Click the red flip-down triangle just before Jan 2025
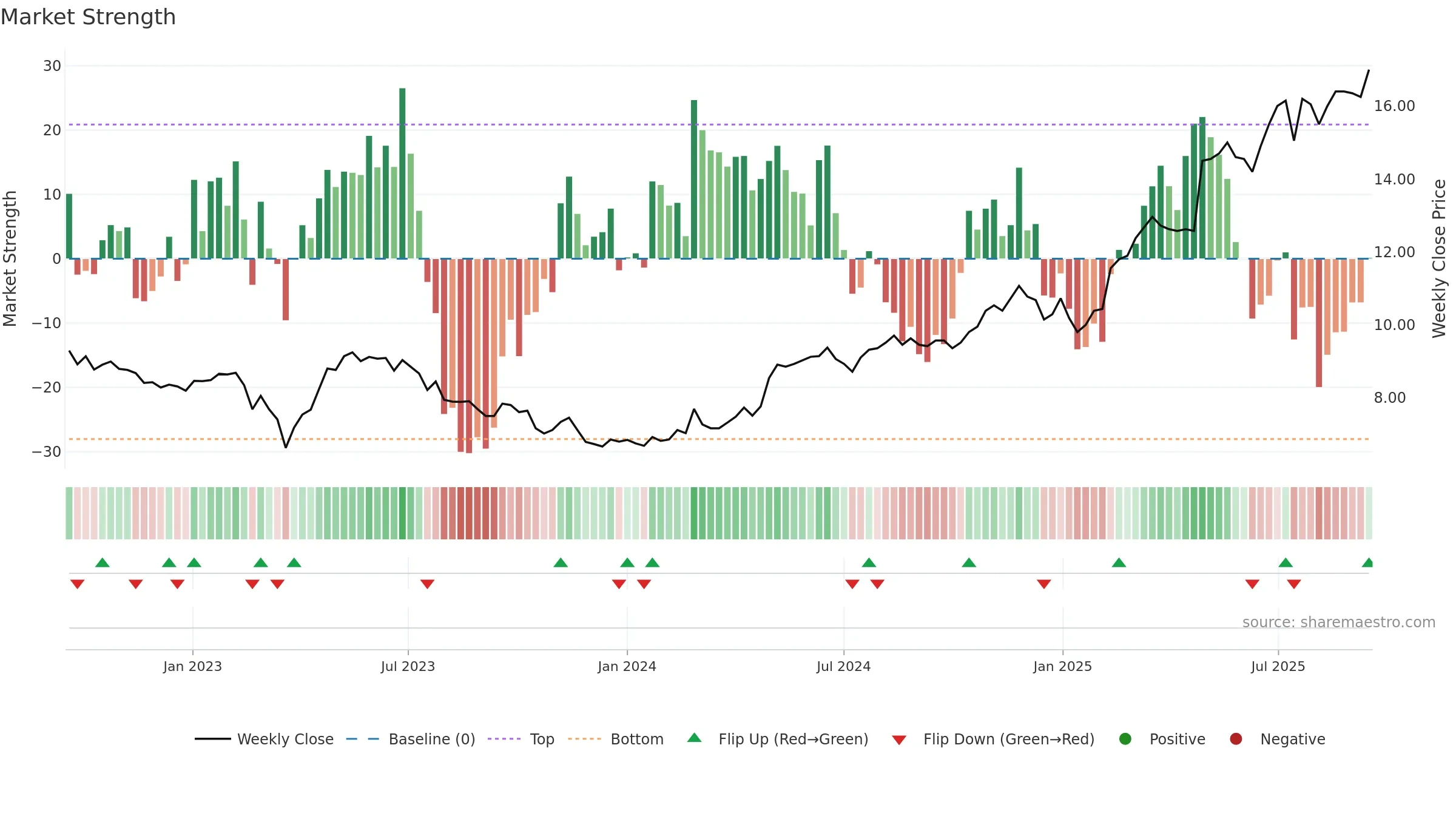1456x819 pixels. [x=1044, y=584]
